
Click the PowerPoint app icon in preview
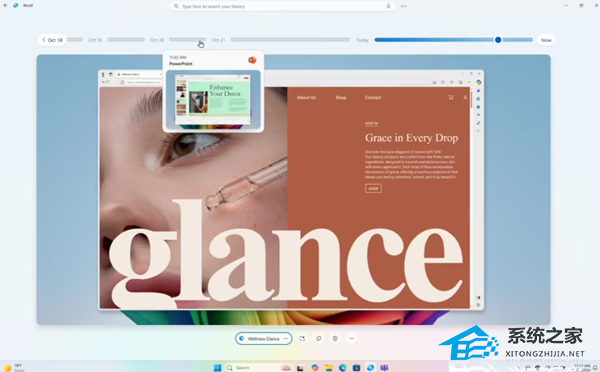pos(252,60)
